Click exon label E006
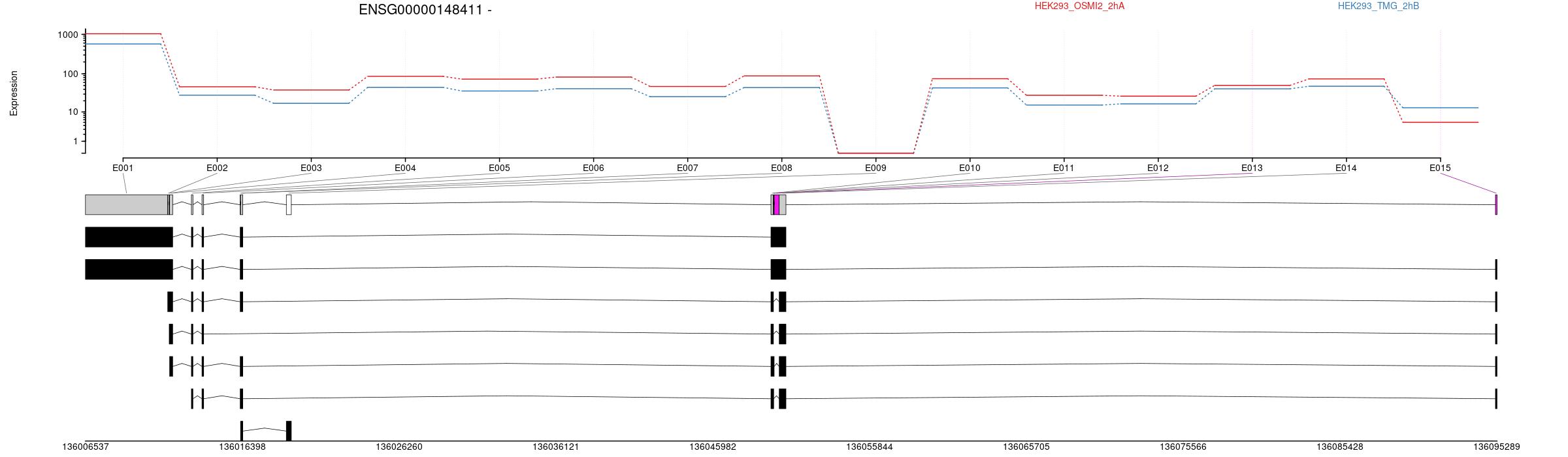Screen dimensions: 1568x457 coord(593,168)
